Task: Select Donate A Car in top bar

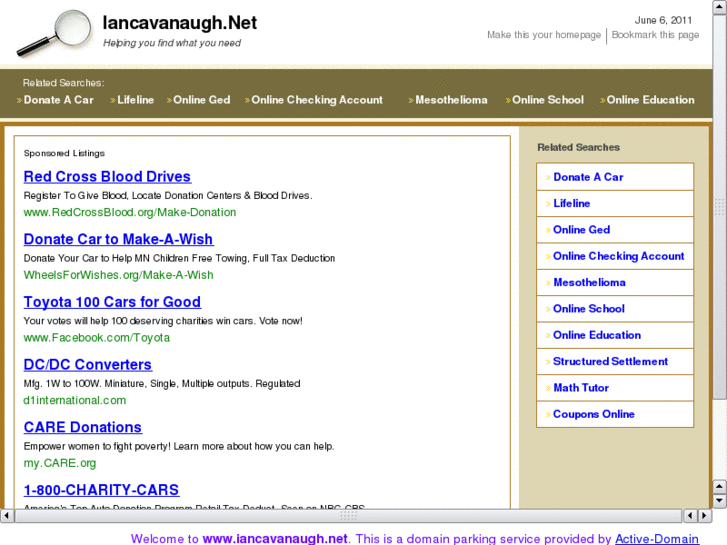Action: [x=58, y=100]
